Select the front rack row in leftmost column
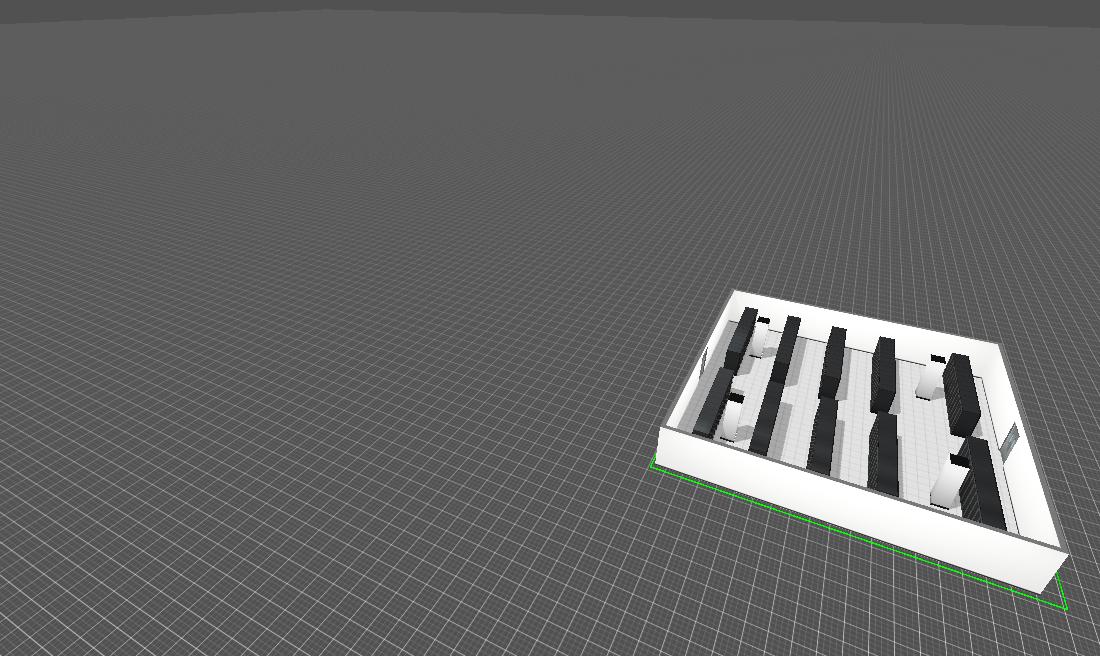 [x=714, y=402]
